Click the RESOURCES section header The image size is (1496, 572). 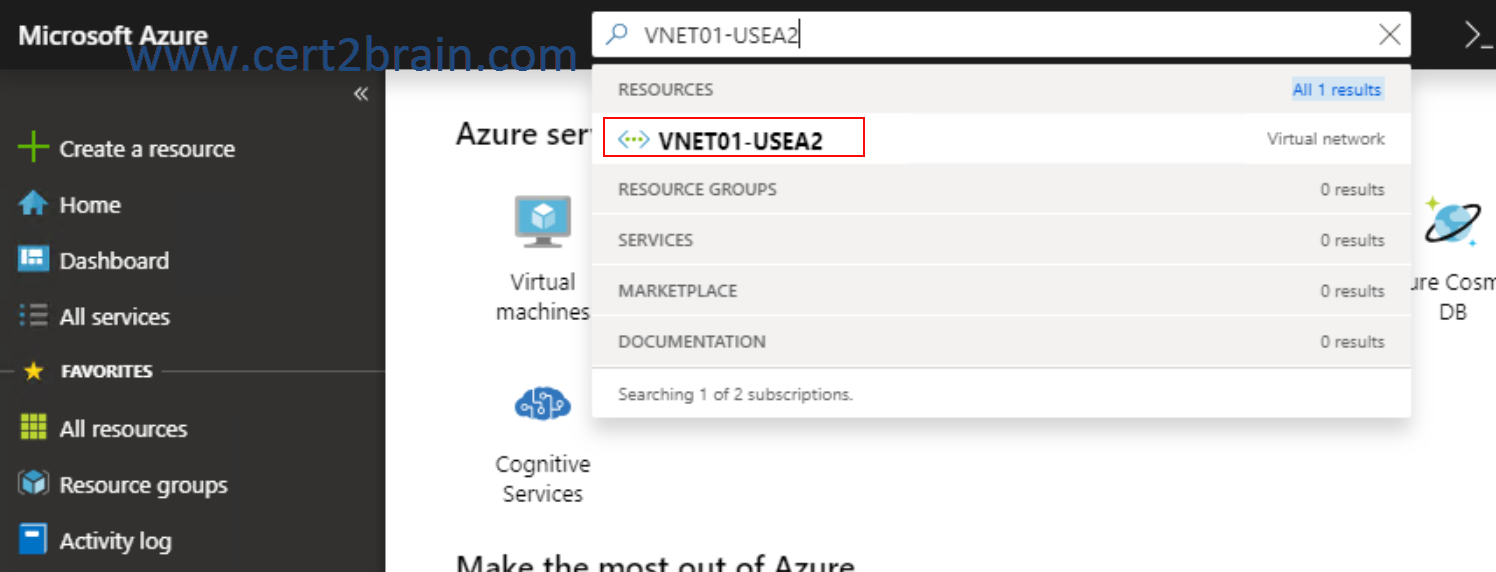(666, 89)
